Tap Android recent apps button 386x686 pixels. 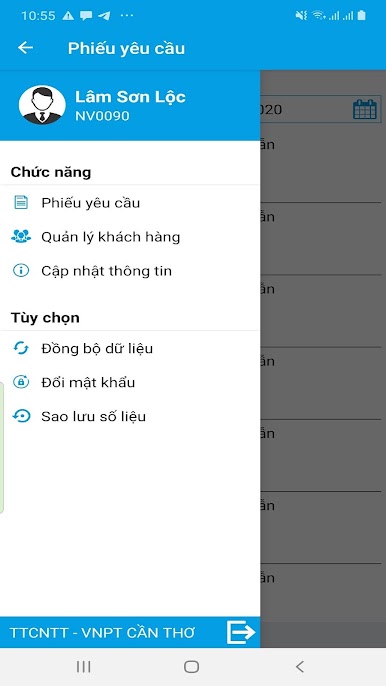click(84, 667)
